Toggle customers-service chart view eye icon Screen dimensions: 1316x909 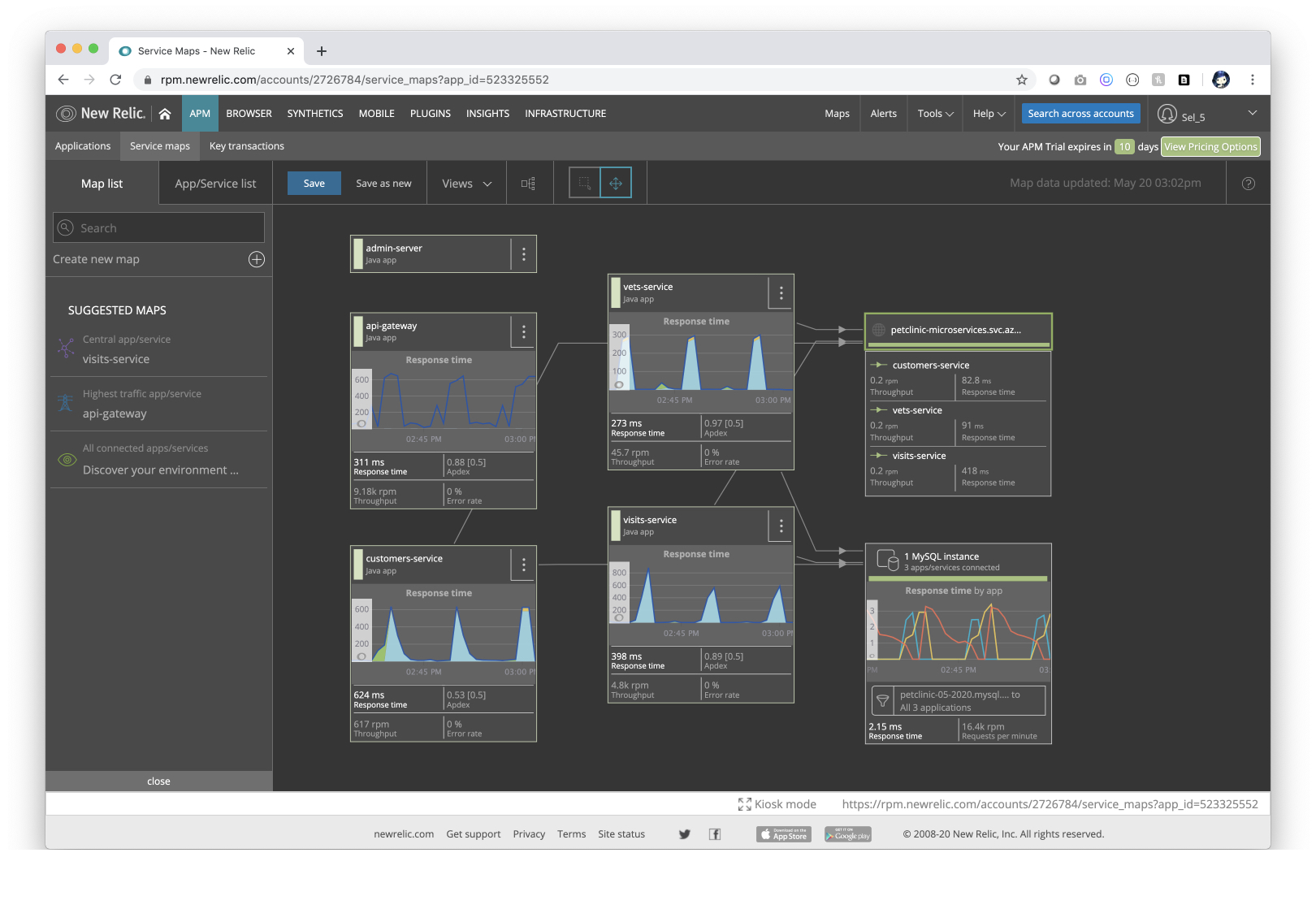coord(361,656)
